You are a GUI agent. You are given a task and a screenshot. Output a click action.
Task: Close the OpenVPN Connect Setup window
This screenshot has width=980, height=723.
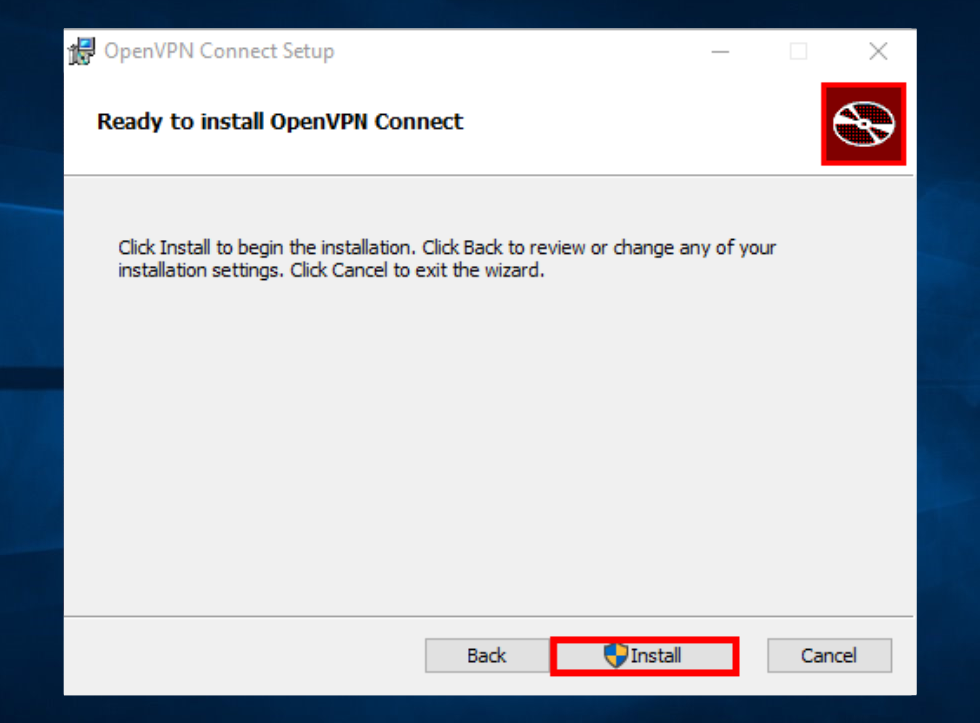point(878,51)
